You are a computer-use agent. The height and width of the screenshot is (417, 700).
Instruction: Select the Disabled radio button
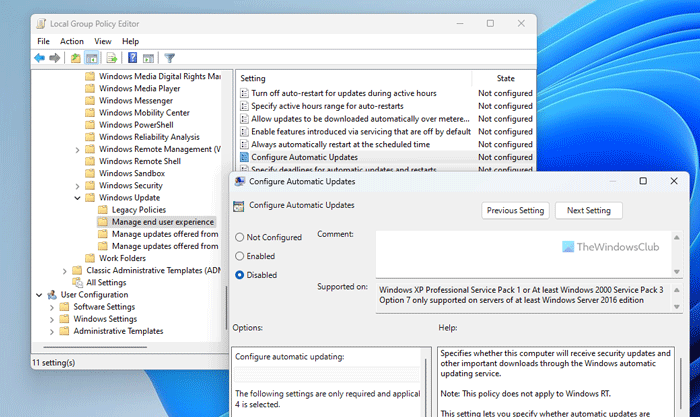tap(239, 273)
